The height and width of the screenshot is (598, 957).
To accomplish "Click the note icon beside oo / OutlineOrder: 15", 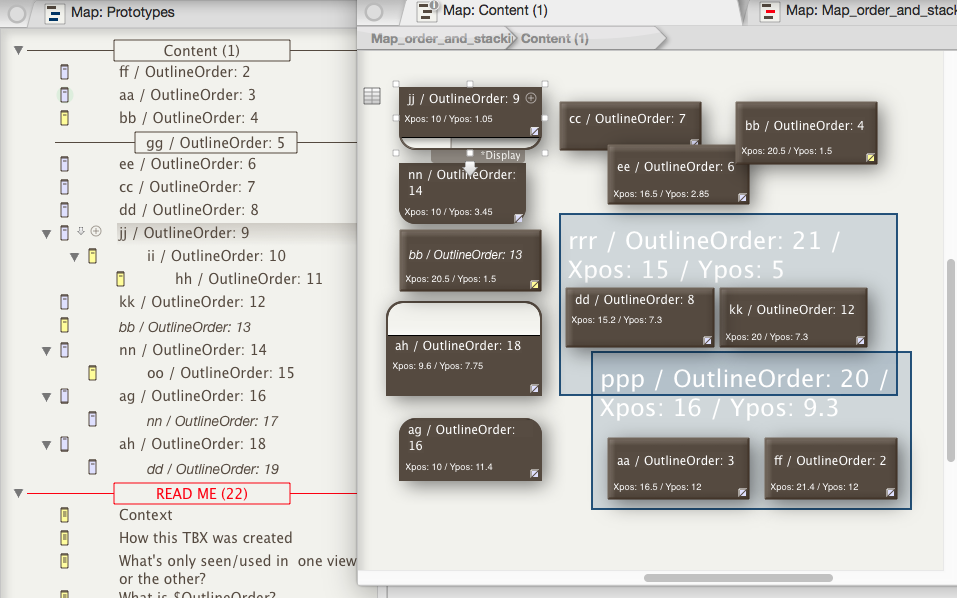I will coord(92,372).
